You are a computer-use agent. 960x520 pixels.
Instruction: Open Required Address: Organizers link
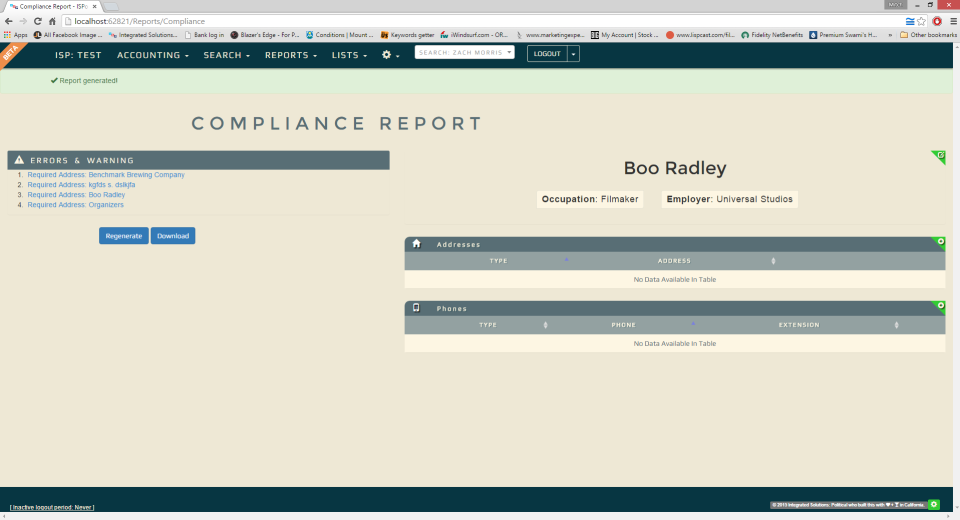click(x=75, y=205)
